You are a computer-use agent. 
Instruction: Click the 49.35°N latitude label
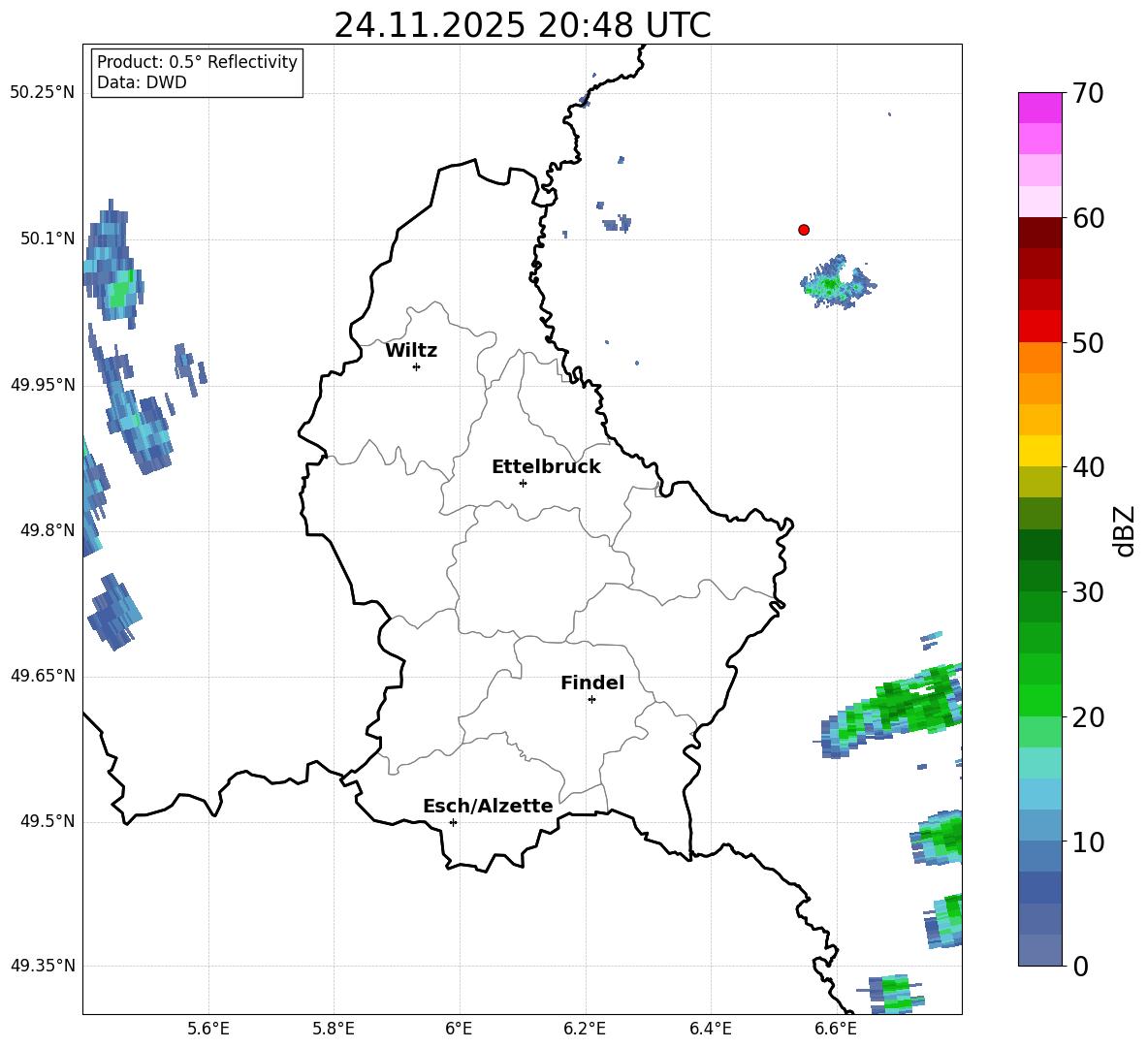[x=42, y=966]
